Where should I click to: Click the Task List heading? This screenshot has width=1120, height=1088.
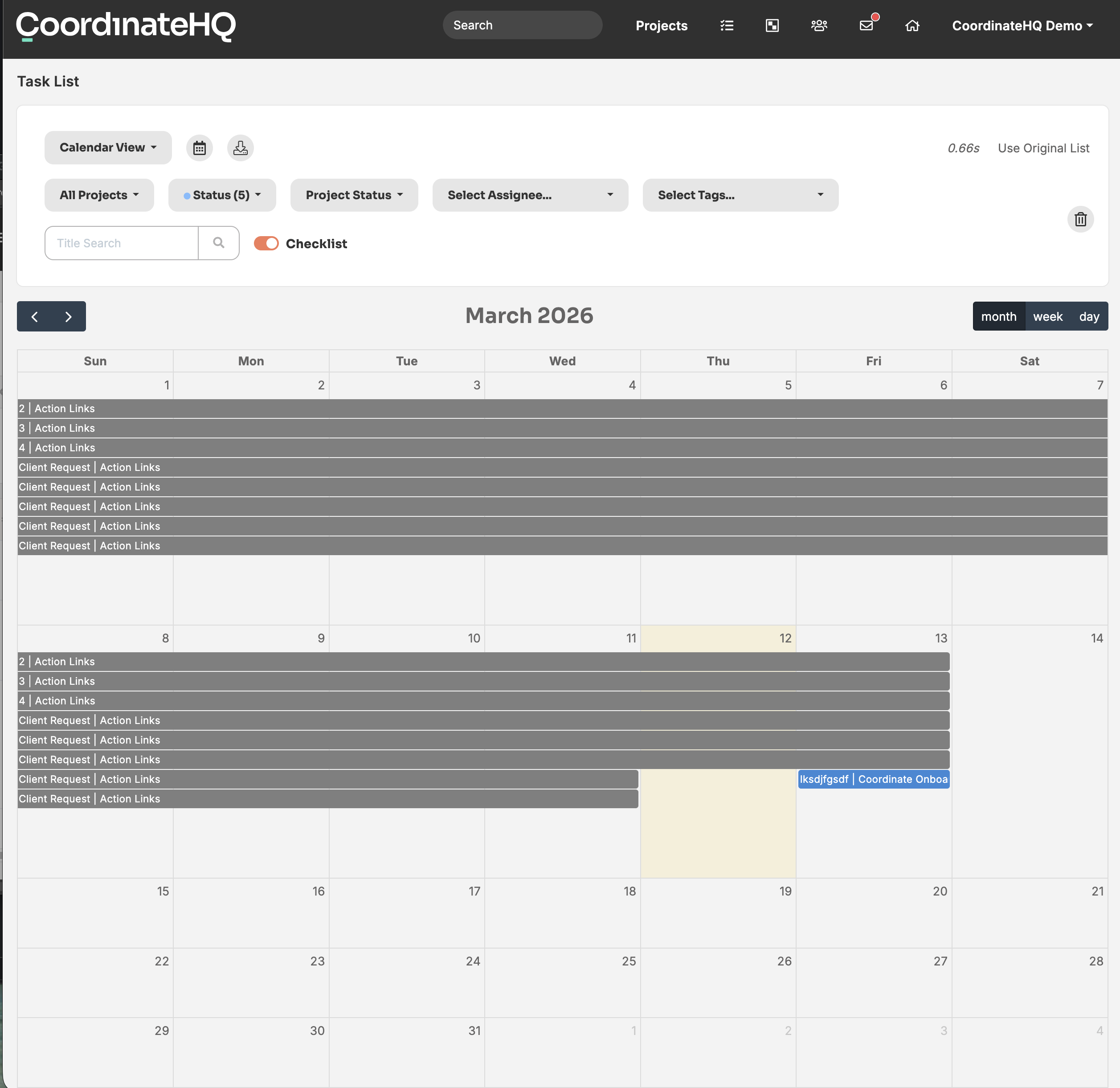click(48, 82)
